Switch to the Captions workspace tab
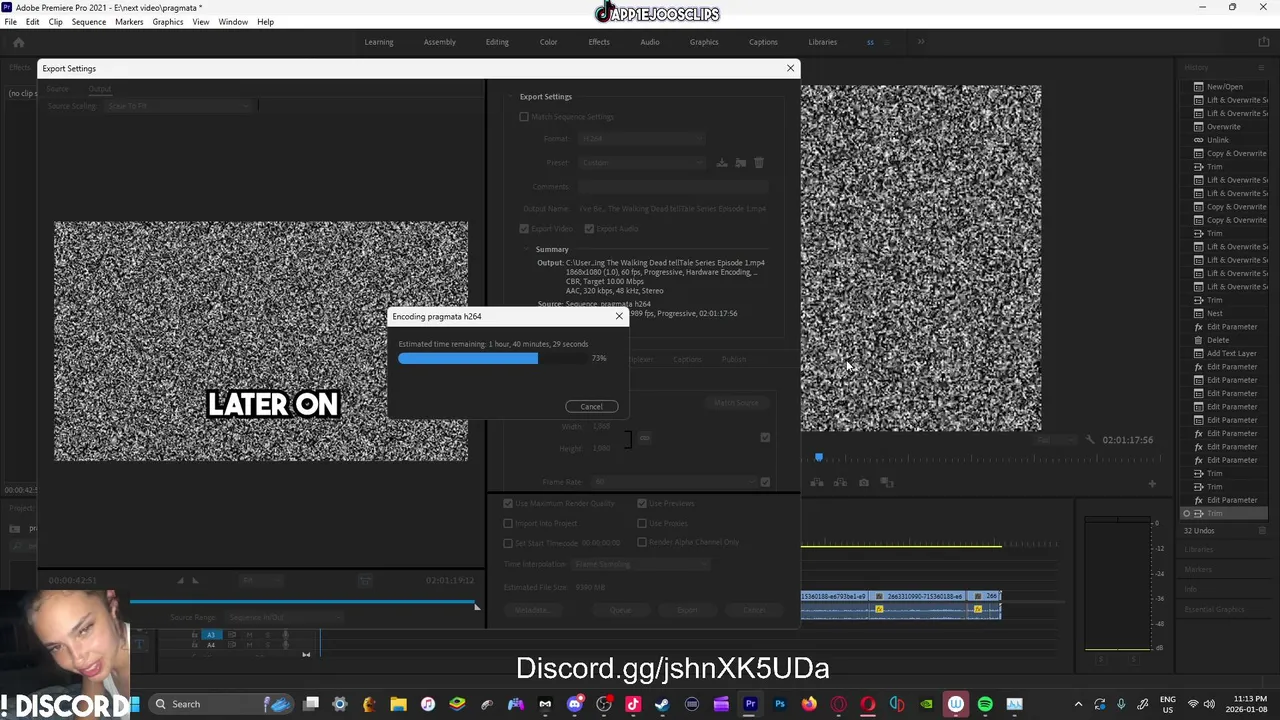This screenshot has width=1280, height=720. coord(763,42)
